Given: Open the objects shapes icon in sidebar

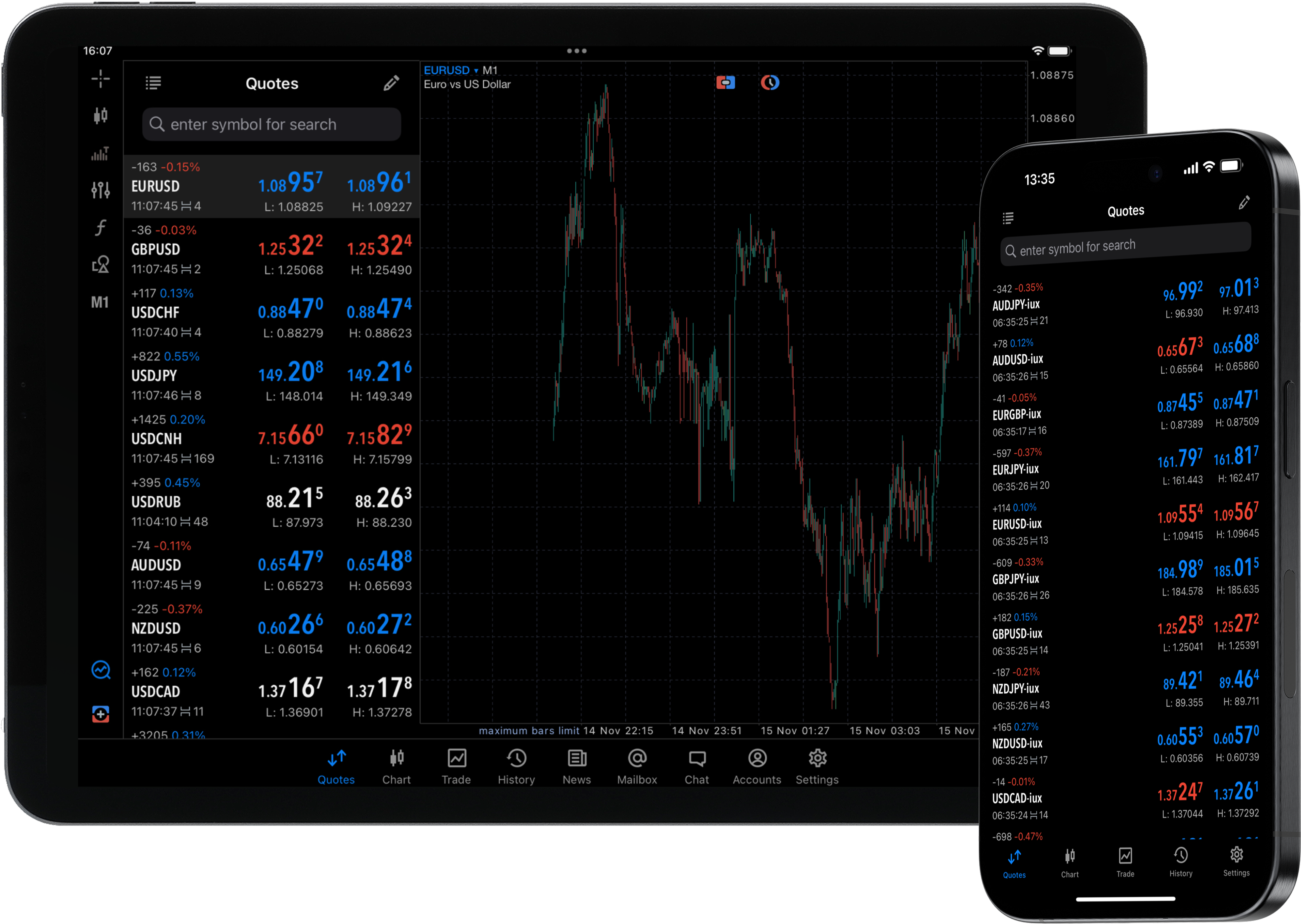Looking at the screenshot, I should point(101,265).
